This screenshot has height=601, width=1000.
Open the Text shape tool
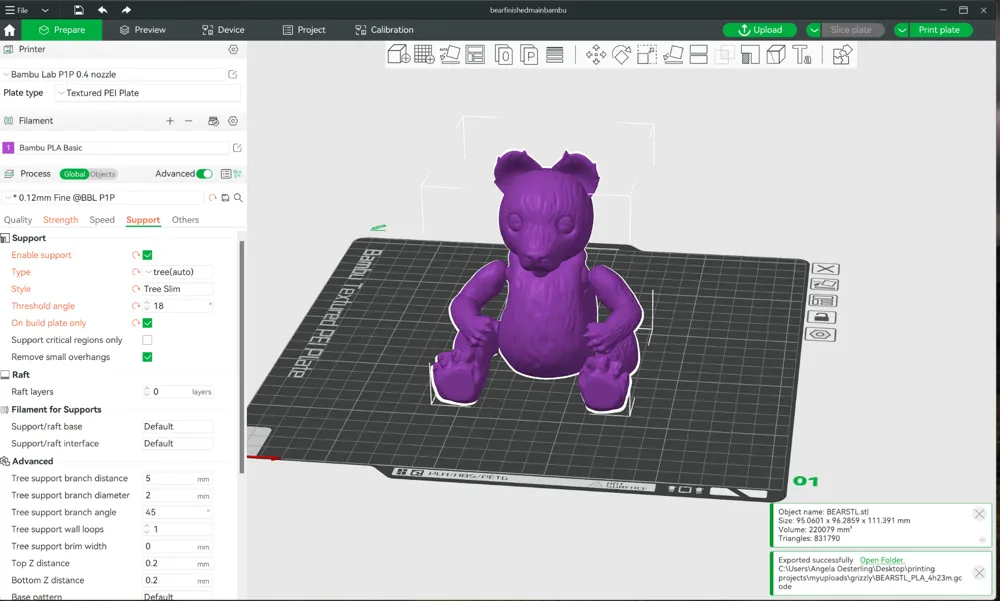[x=802, y=55]
